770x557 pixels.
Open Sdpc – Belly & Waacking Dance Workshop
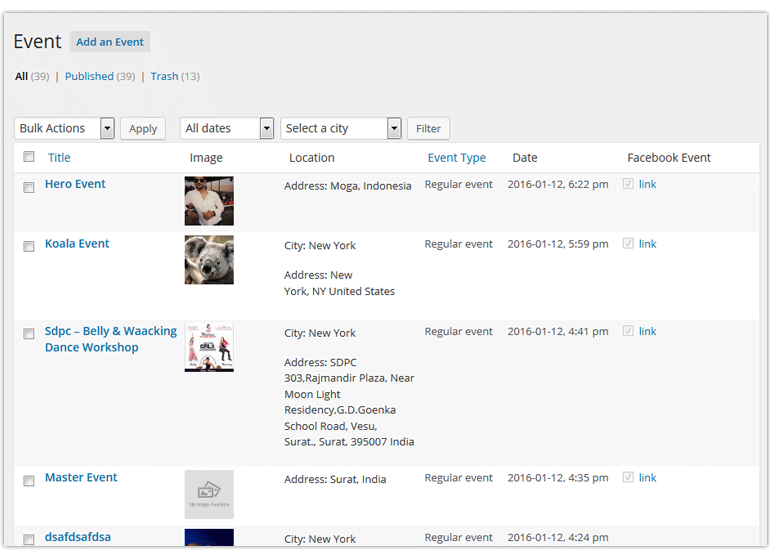110,339
